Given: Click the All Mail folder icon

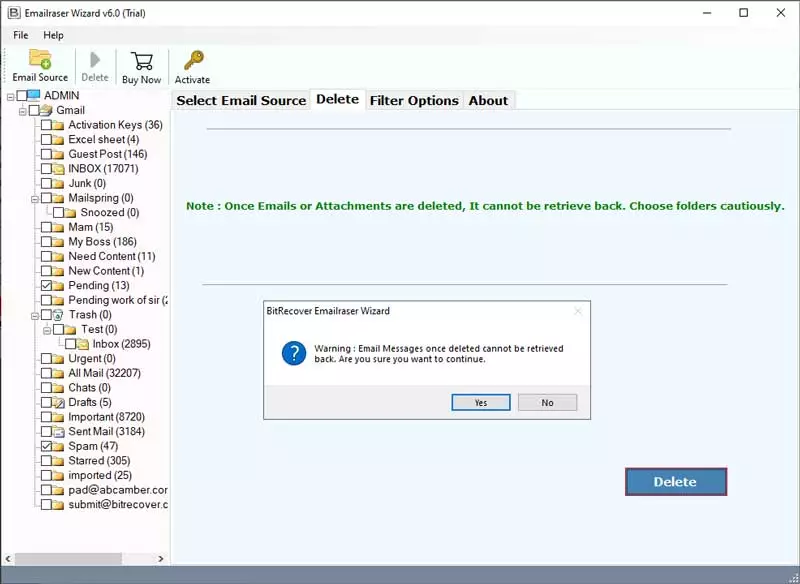Looking at the screenshot, I should (58, 373).
